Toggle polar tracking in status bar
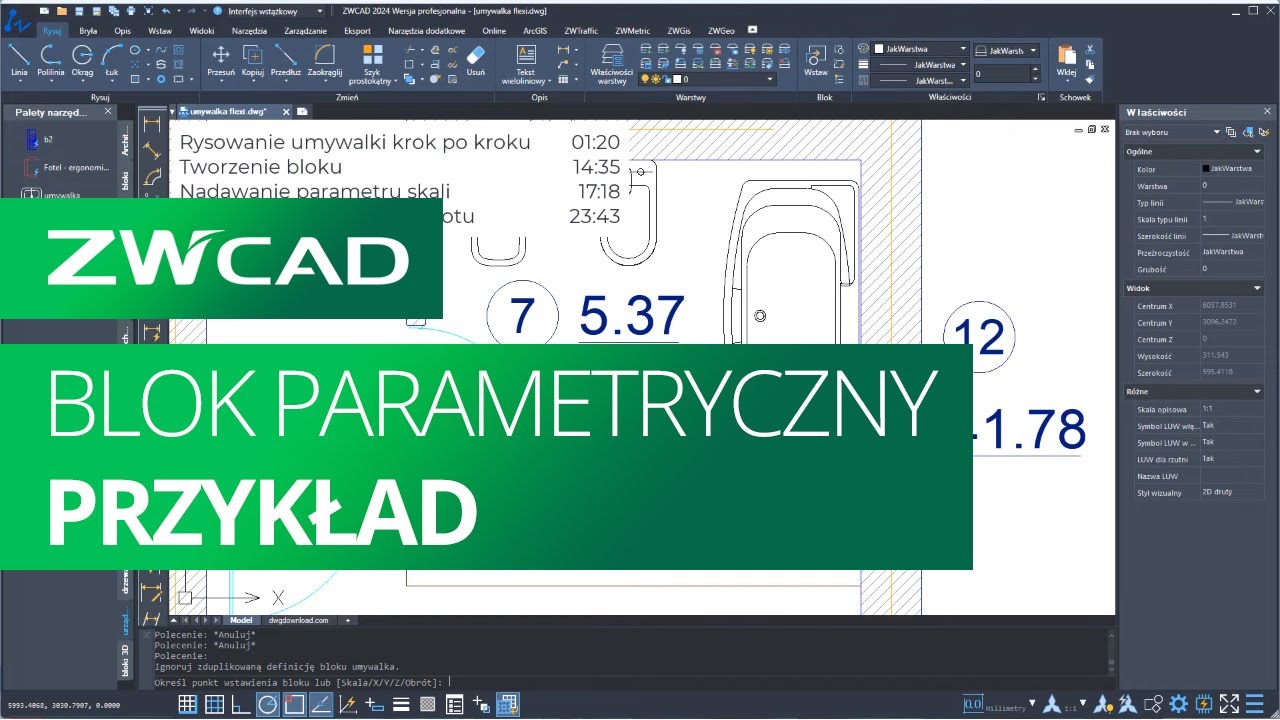The image size is (1280, 720). (268, 704)
